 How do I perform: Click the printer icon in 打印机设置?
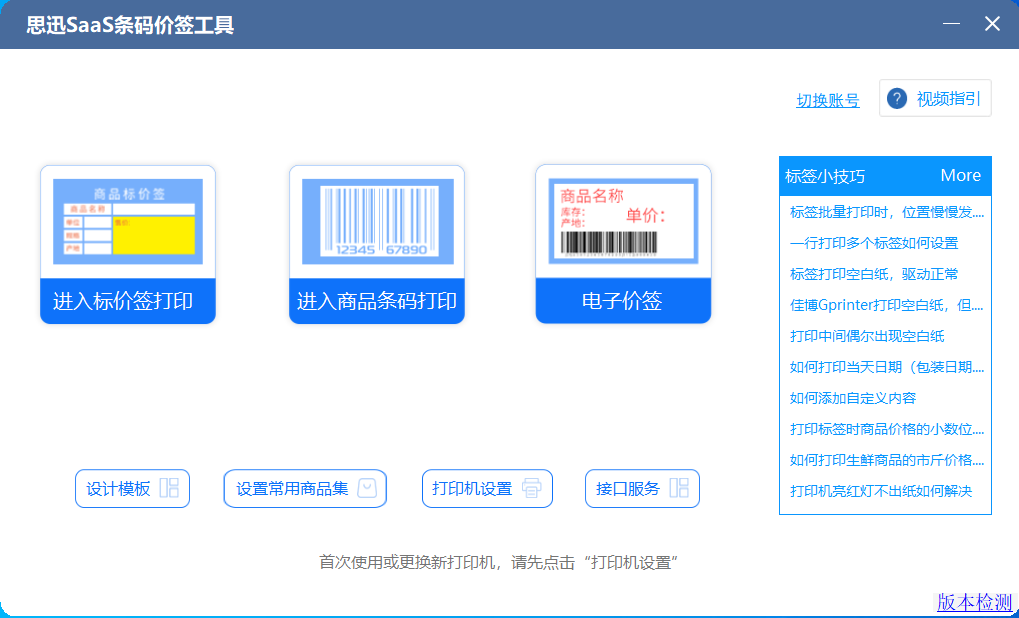coord(532,488)
